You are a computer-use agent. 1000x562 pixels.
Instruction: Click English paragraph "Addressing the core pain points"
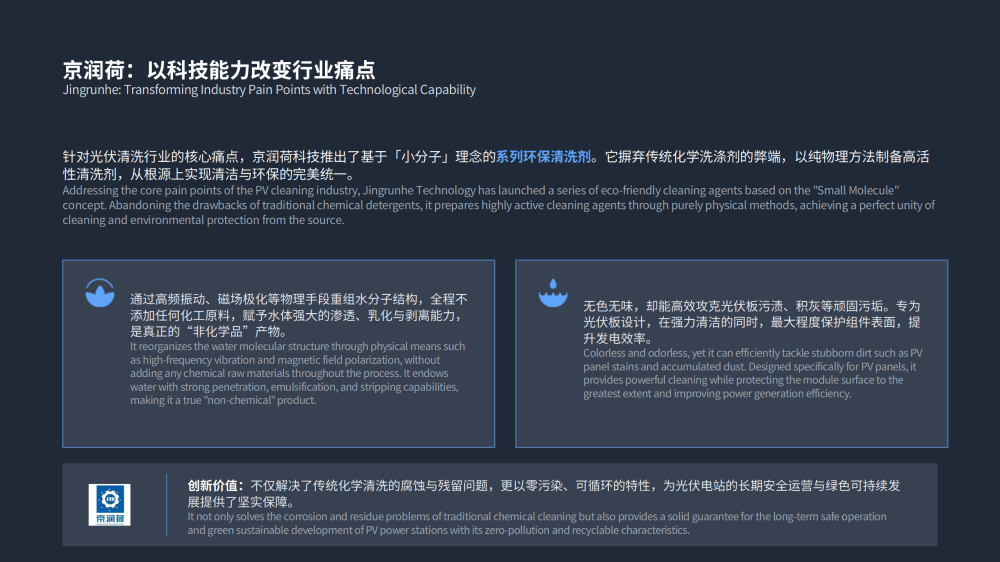point(499,205)
